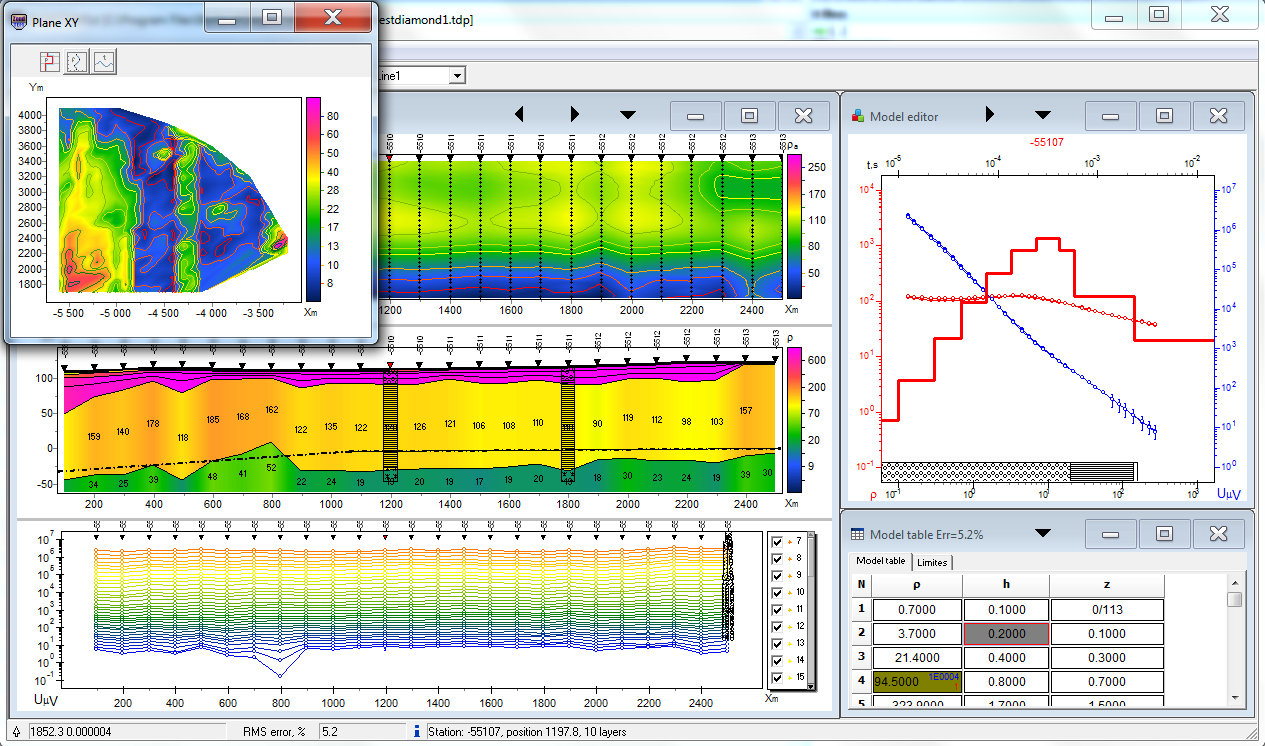Select layer 2 thickness cell 0.2000
The height and width of the screenshot is (746, 1265).
tap(1005, 633)
